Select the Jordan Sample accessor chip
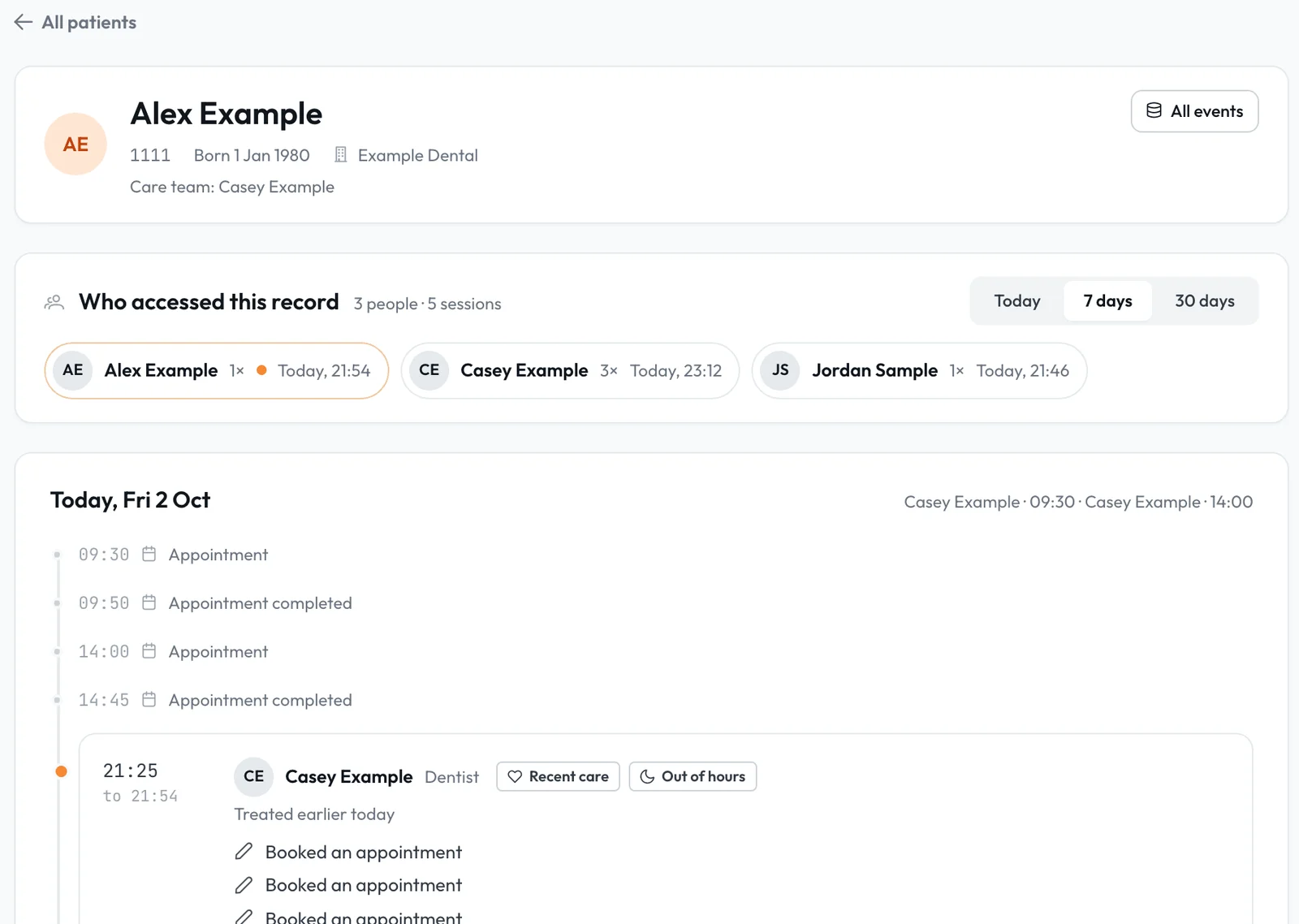 click(919, 370)
